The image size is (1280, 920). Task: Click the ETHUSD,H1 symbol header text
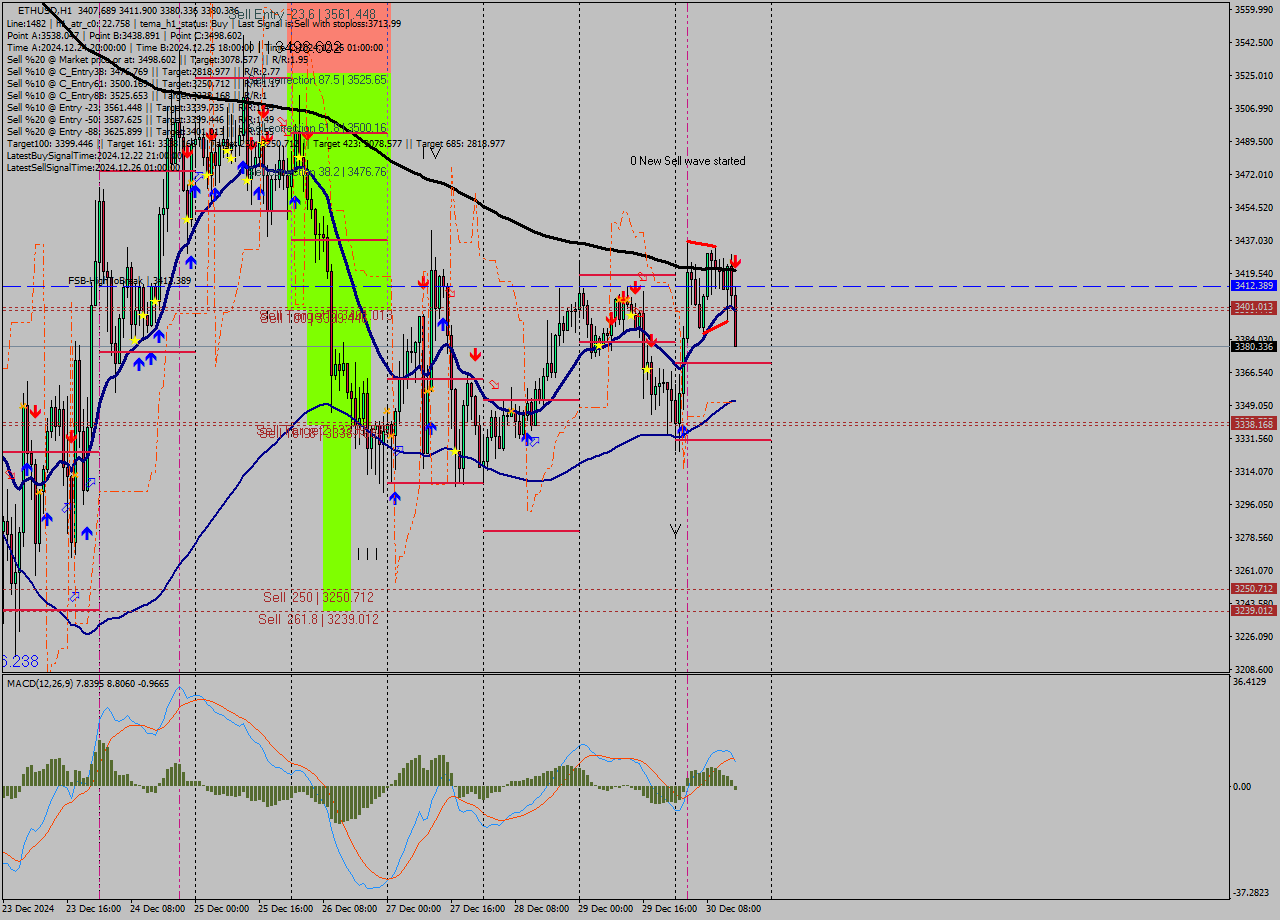(45, 11)
